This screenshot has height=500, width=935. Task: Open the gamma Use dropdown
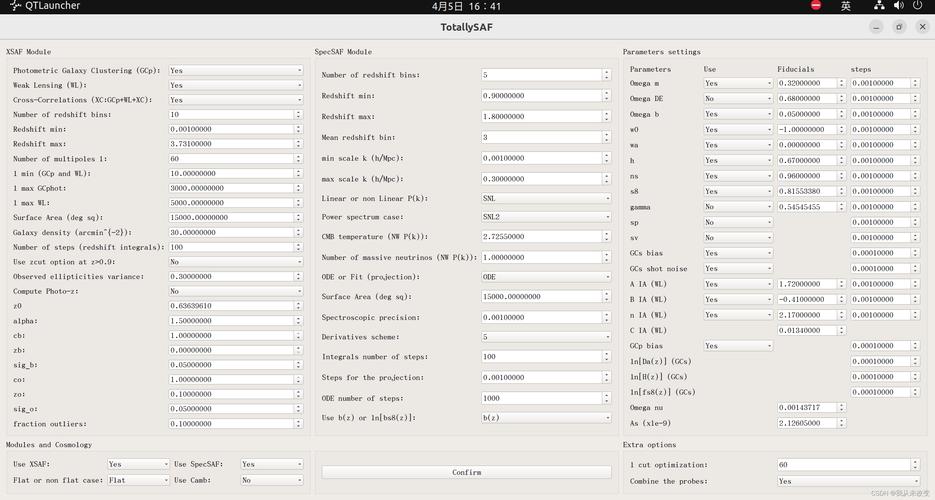(738, 207)
